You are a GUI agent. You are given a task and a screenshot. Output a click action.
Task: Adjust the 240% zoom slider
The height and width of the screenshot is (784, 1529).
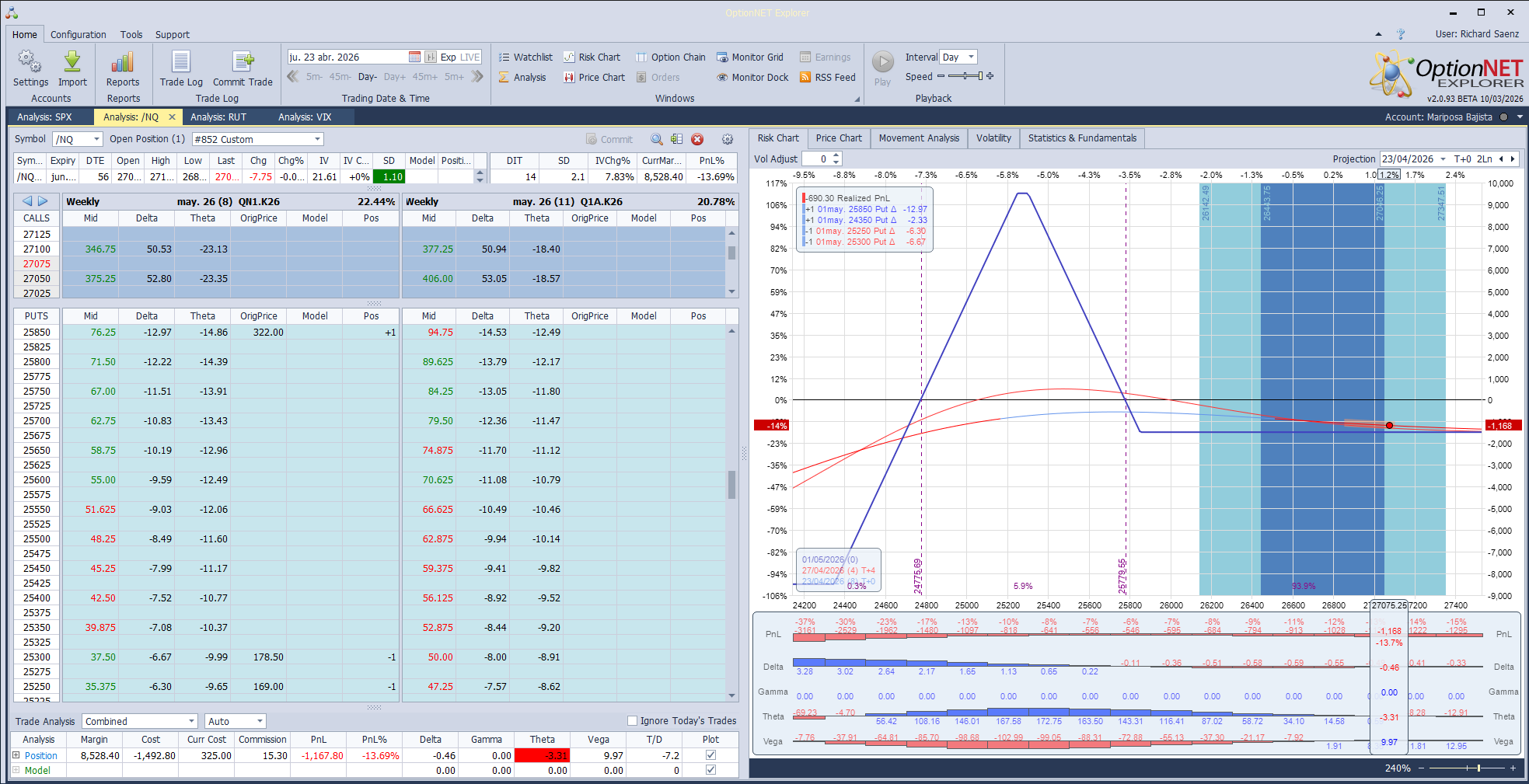tap(1468, 768)
